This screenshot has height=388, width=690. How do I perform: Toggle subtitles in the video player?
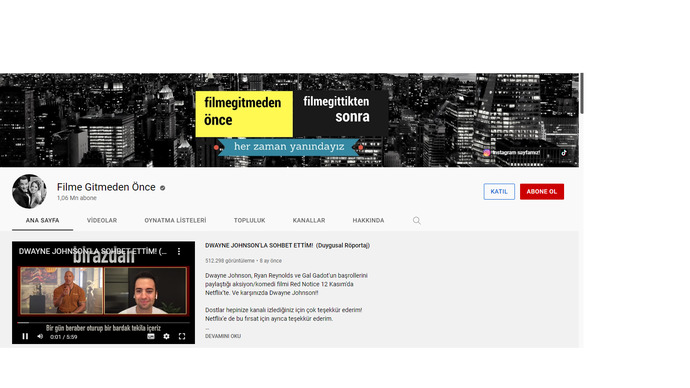pyautogui.click(x=151, y=337)
